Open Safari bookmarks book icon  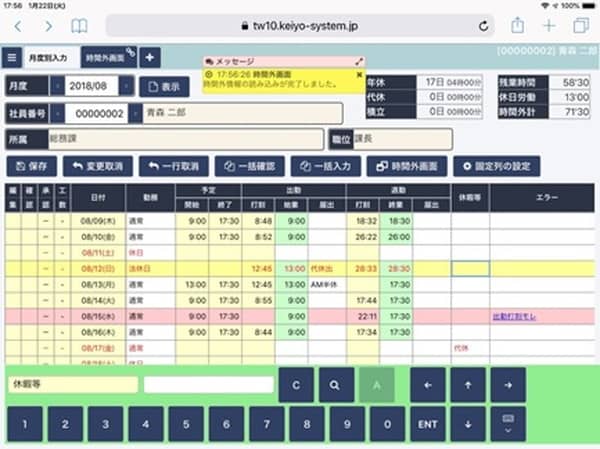click(x=79, y=26)
